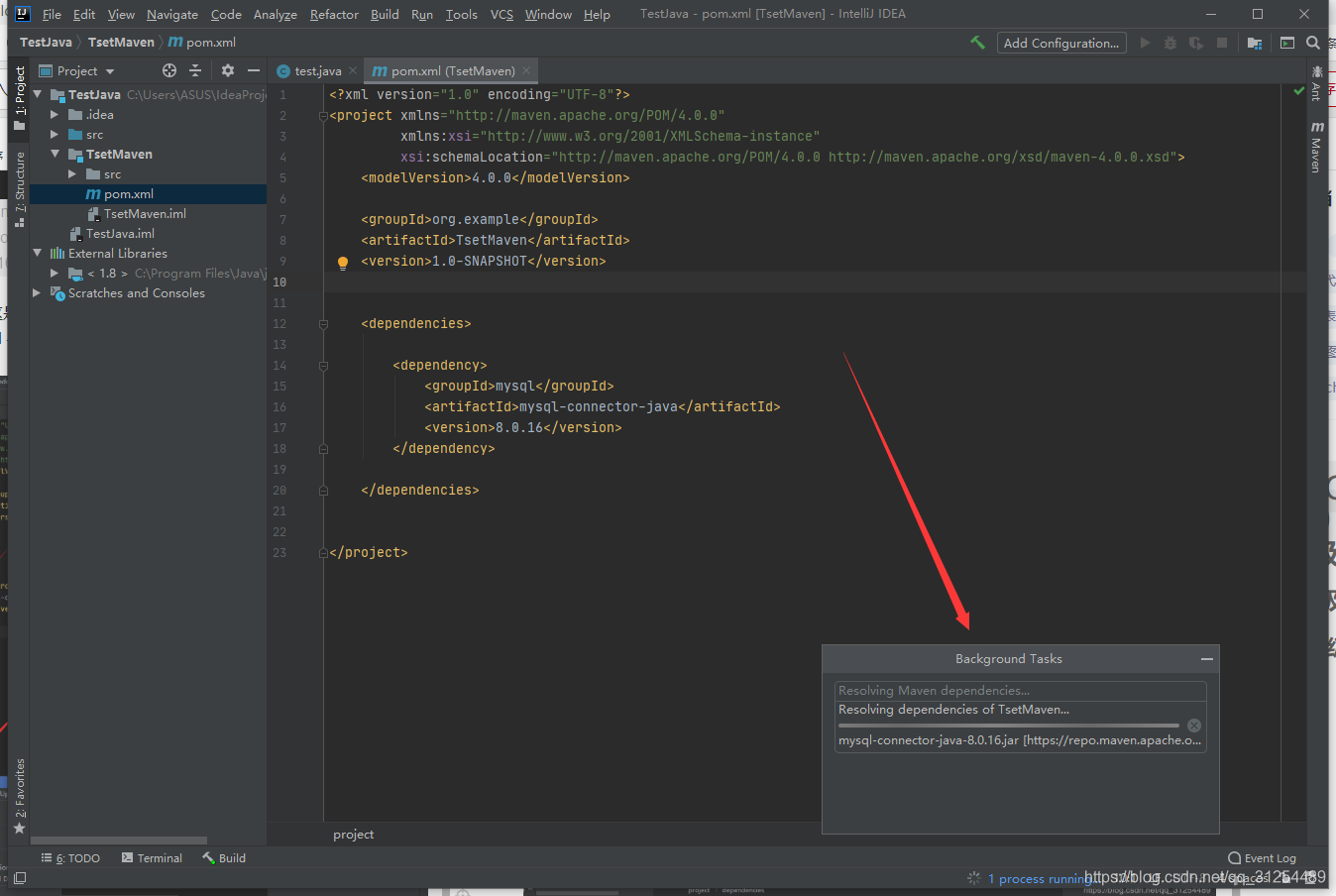Fold the dependencies tag at line 12
Screen dimensions: 1336x896
[x=323, y=324]
